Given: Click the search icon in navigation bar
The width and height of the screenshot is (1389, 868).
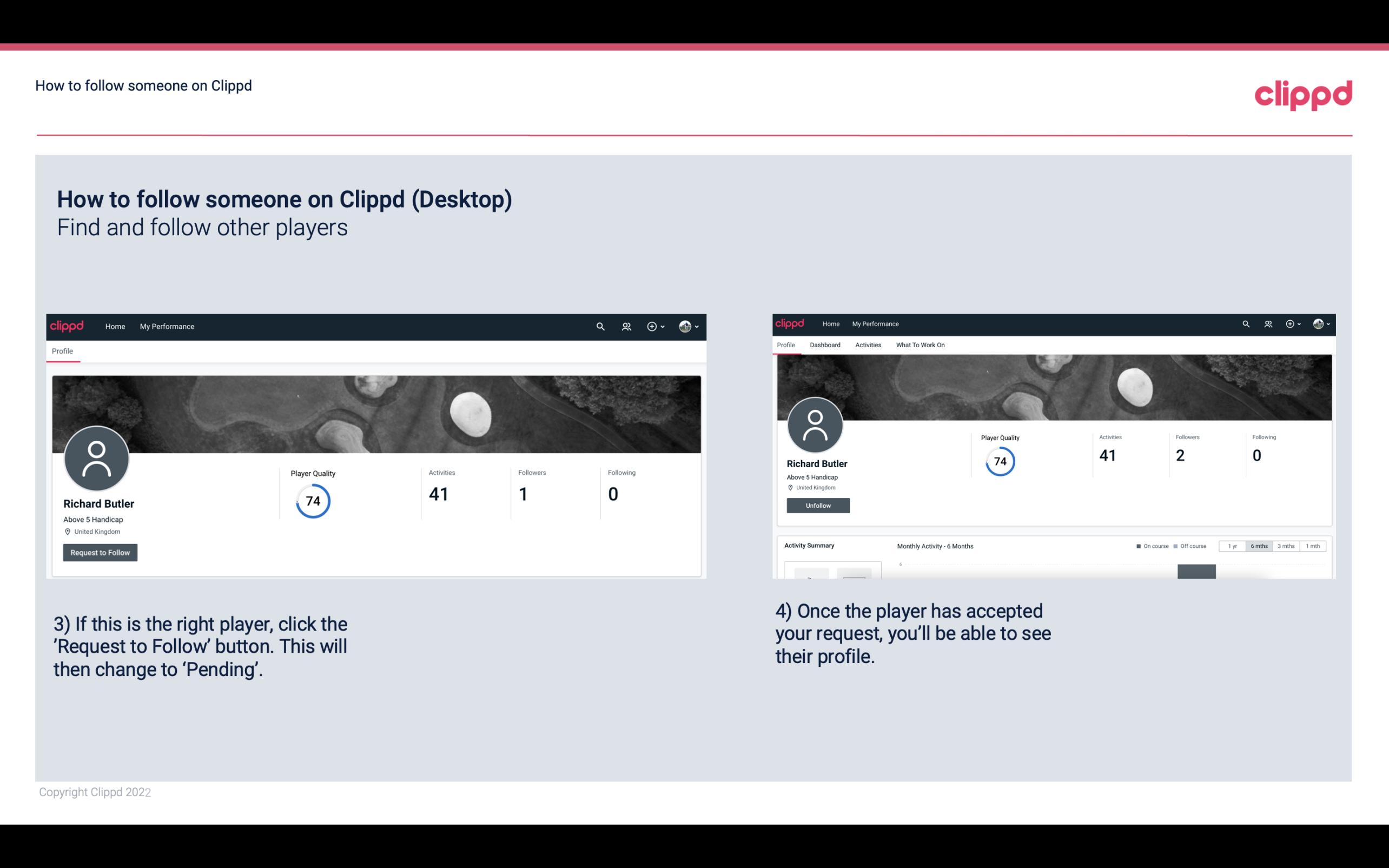Looking at the screenshot, I should coord(600,326).
